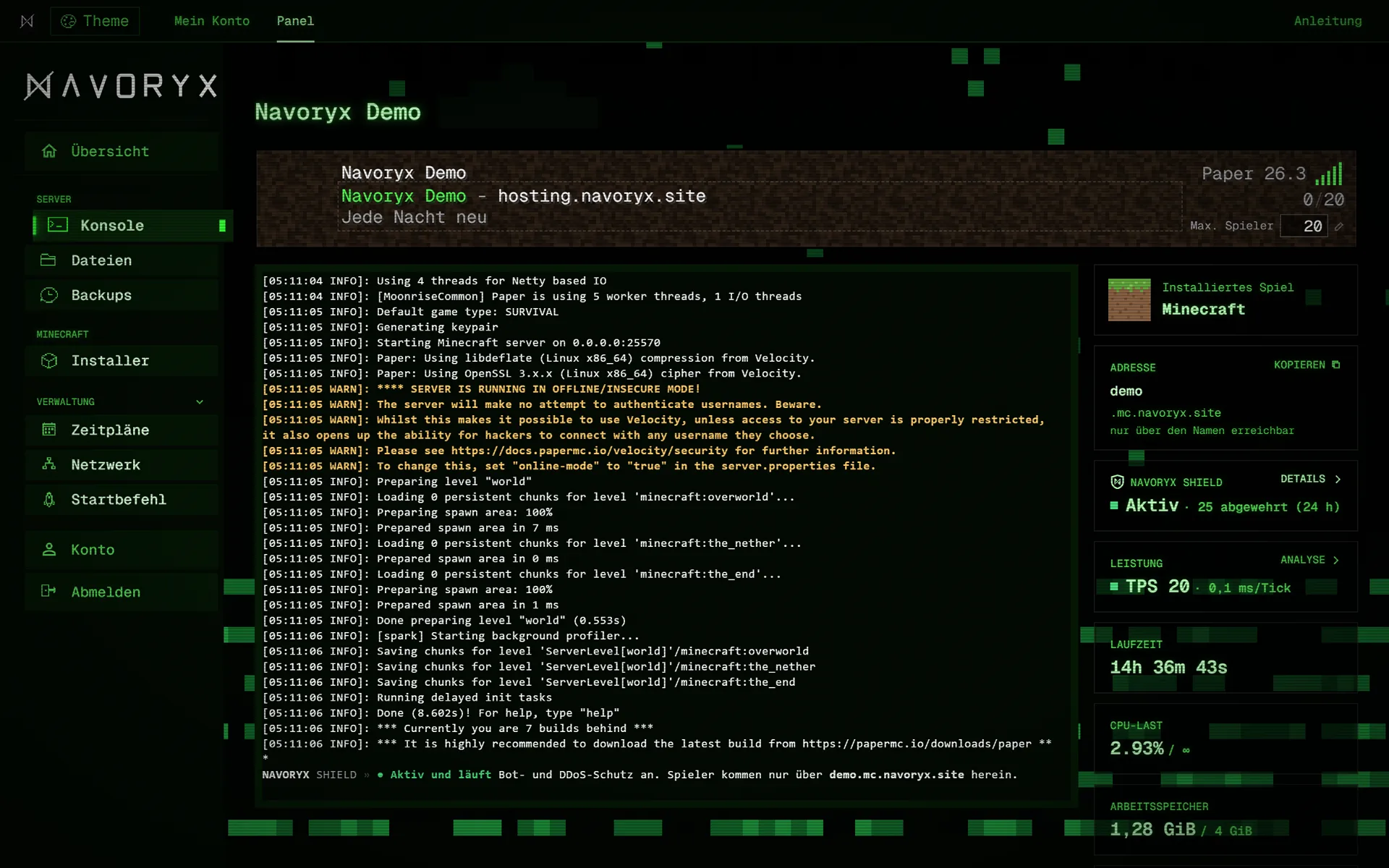Click the '14h 36m 43s' Laufzeit value

click(x=1168, y=668)
